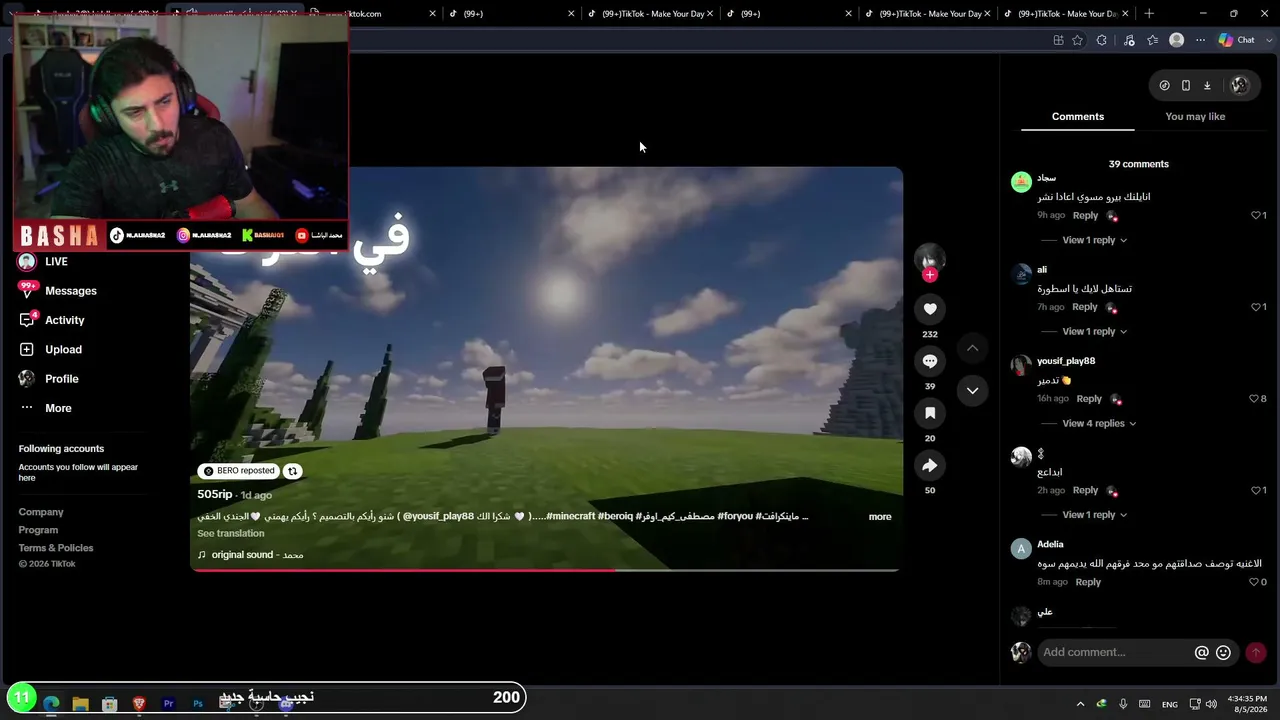This screenshot has height=720, width=1280.
Task: Go to the previous video with up arrow
Action: [972, 348]
